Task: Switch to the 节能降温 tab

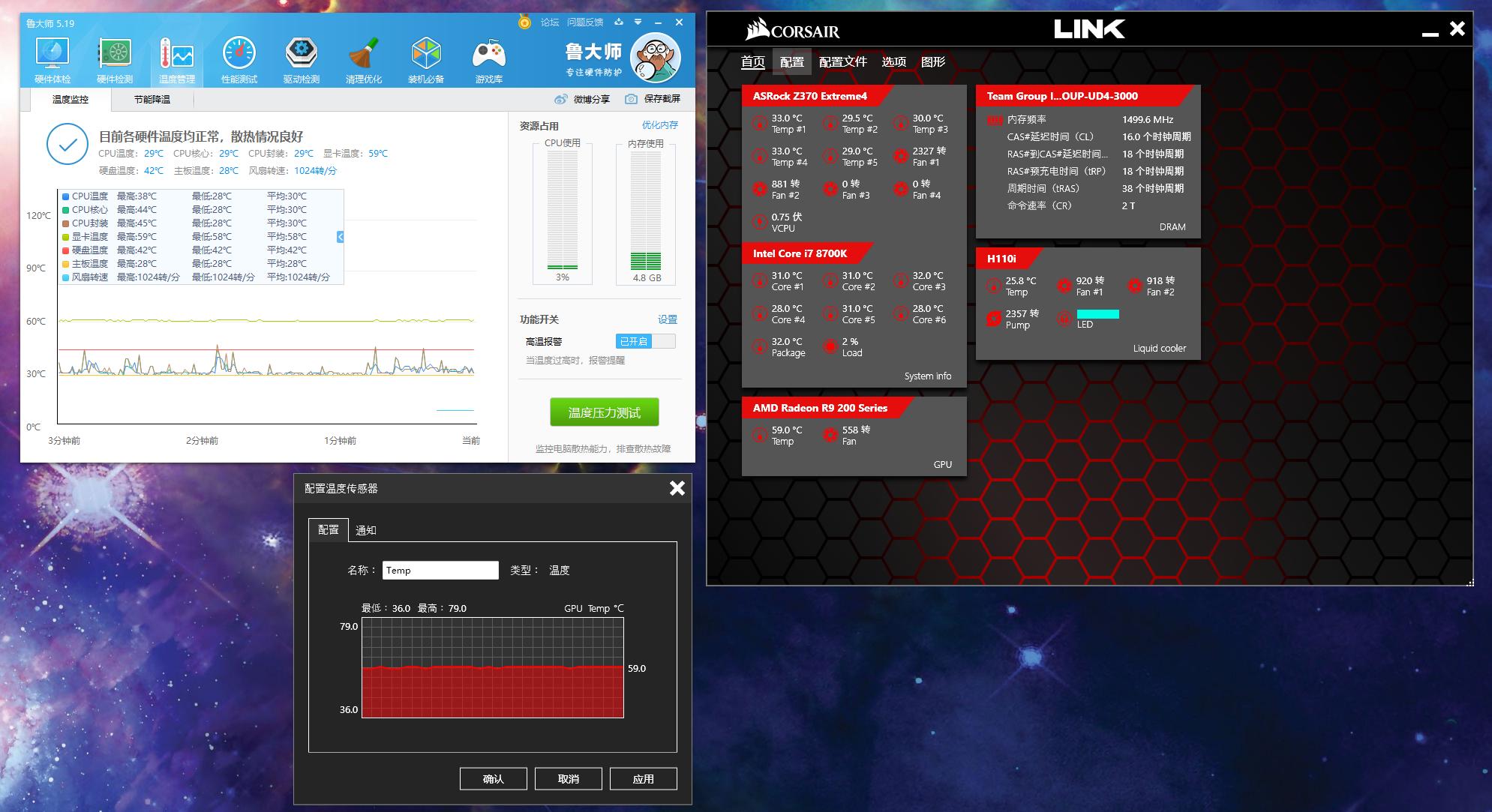Action: (x=150, y=98)
